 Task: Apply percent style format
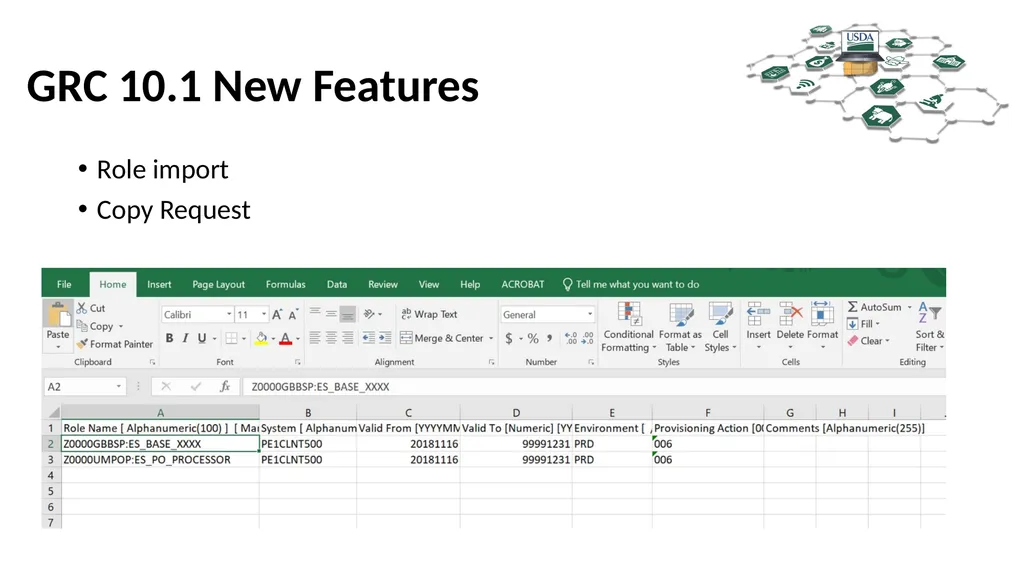(x=533, y=338)
